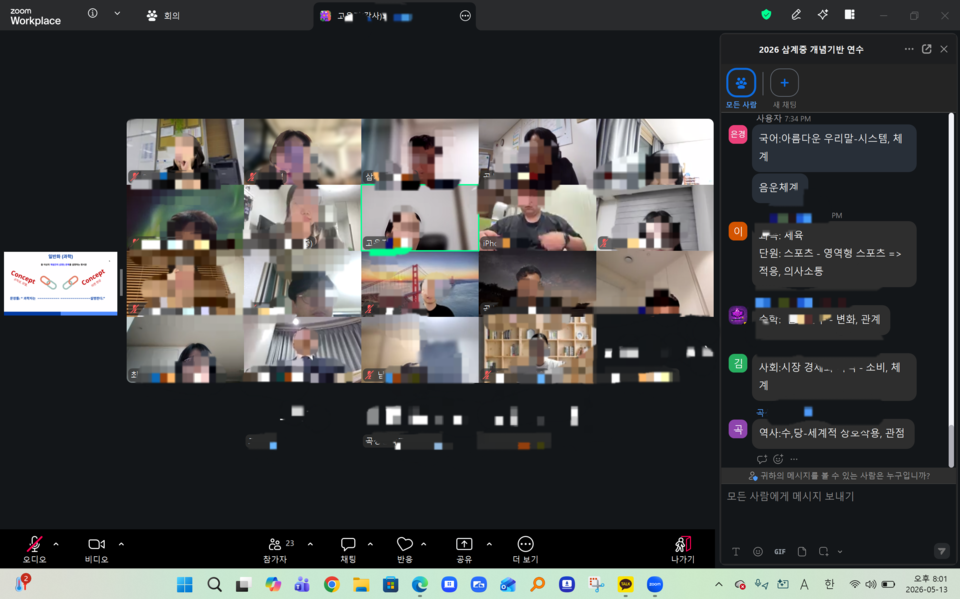
Task: Open the AI Companion sparkle icon
Action: (x=823, y=15)
